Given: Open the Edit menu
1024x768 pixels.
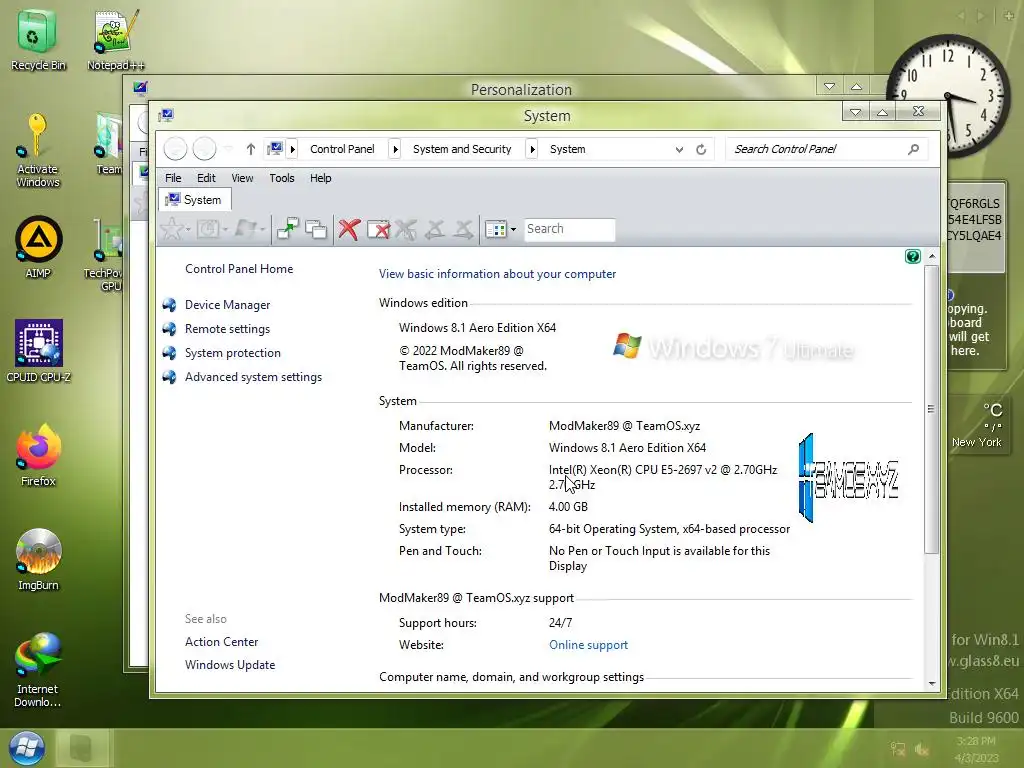Looking at the screenshot, I should click(206, 178).
